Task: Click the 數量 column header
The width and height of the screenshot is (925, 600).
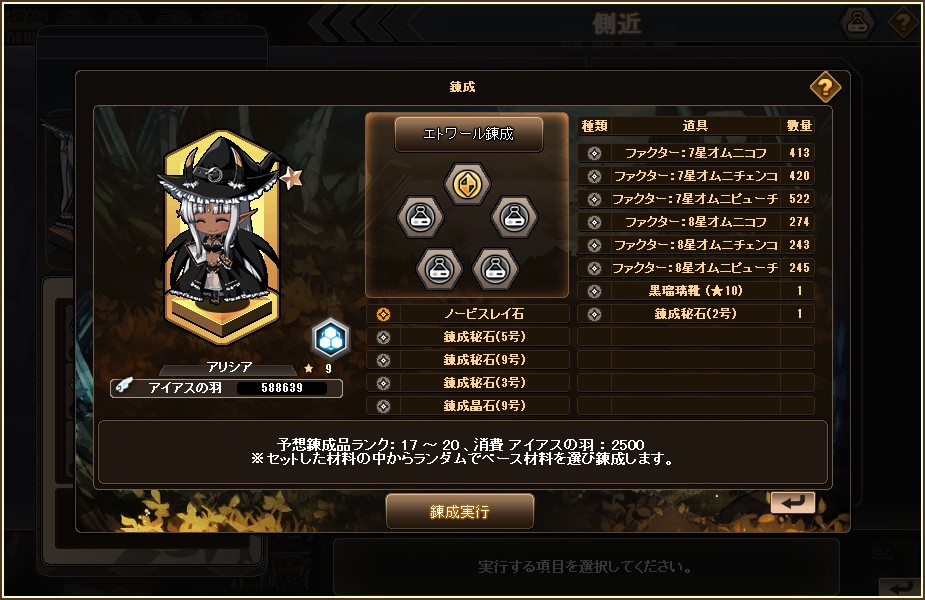Action: coord(799,126)
